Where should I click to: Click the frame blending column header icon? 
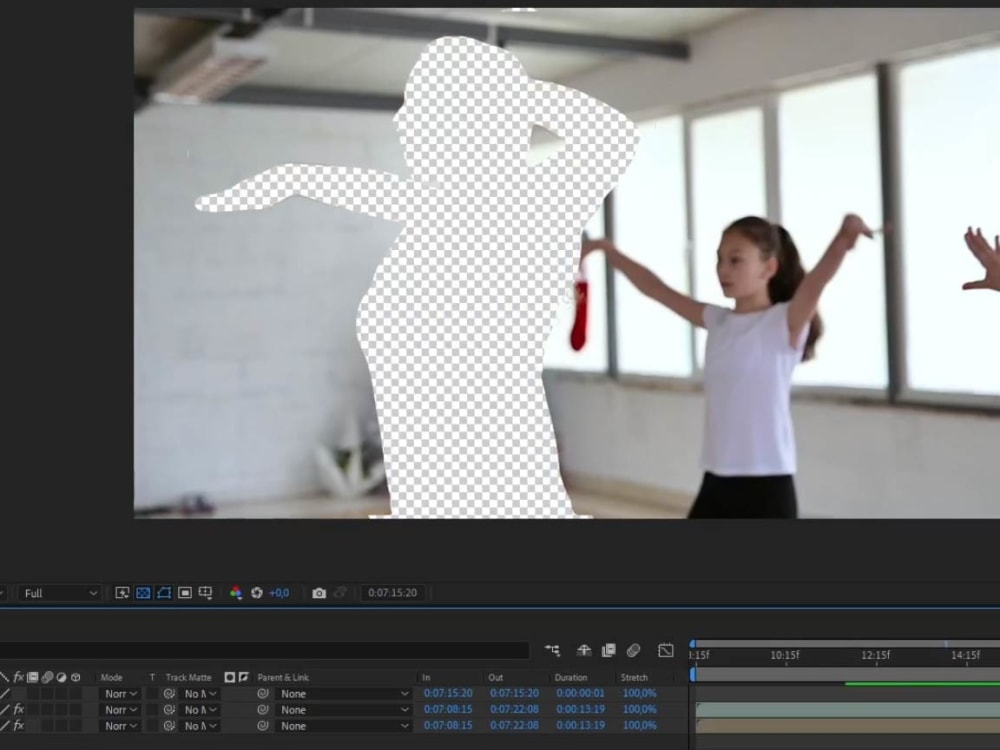(33, 677)
